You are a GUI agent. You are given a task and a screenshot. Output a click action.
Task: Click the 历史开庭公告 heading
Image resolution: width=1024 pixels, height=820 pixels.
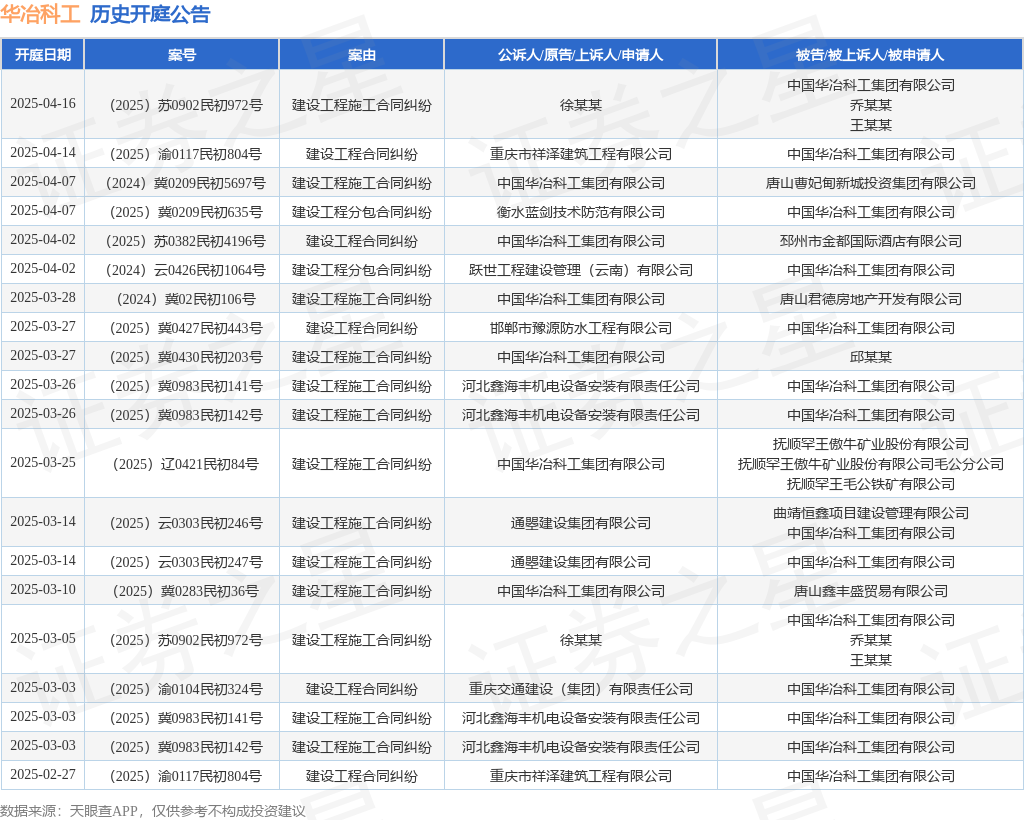[150, 14]
